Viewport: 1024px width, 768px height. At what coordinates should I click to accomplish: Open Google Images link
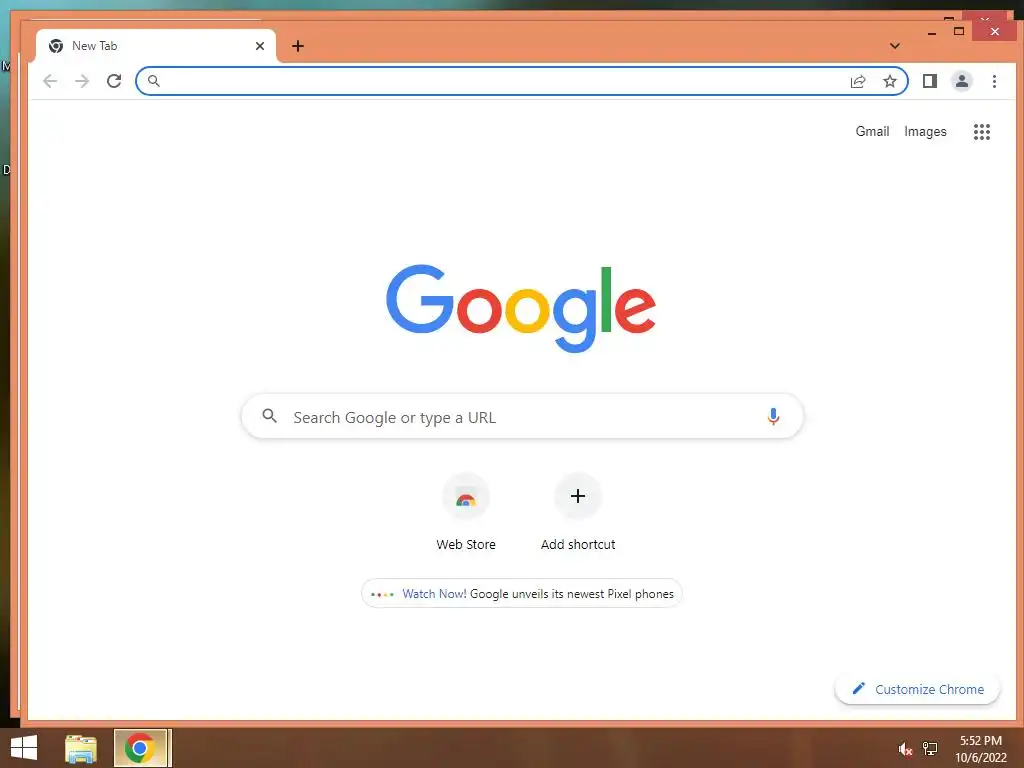click(x=925, y=131)
